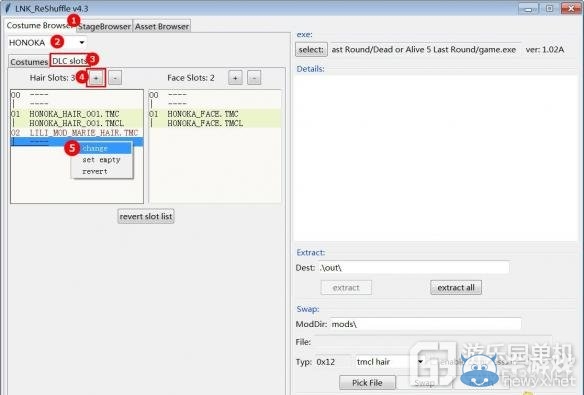Remove a hair slot with the minus button
The image size is (584, 395).
(115, 78)
